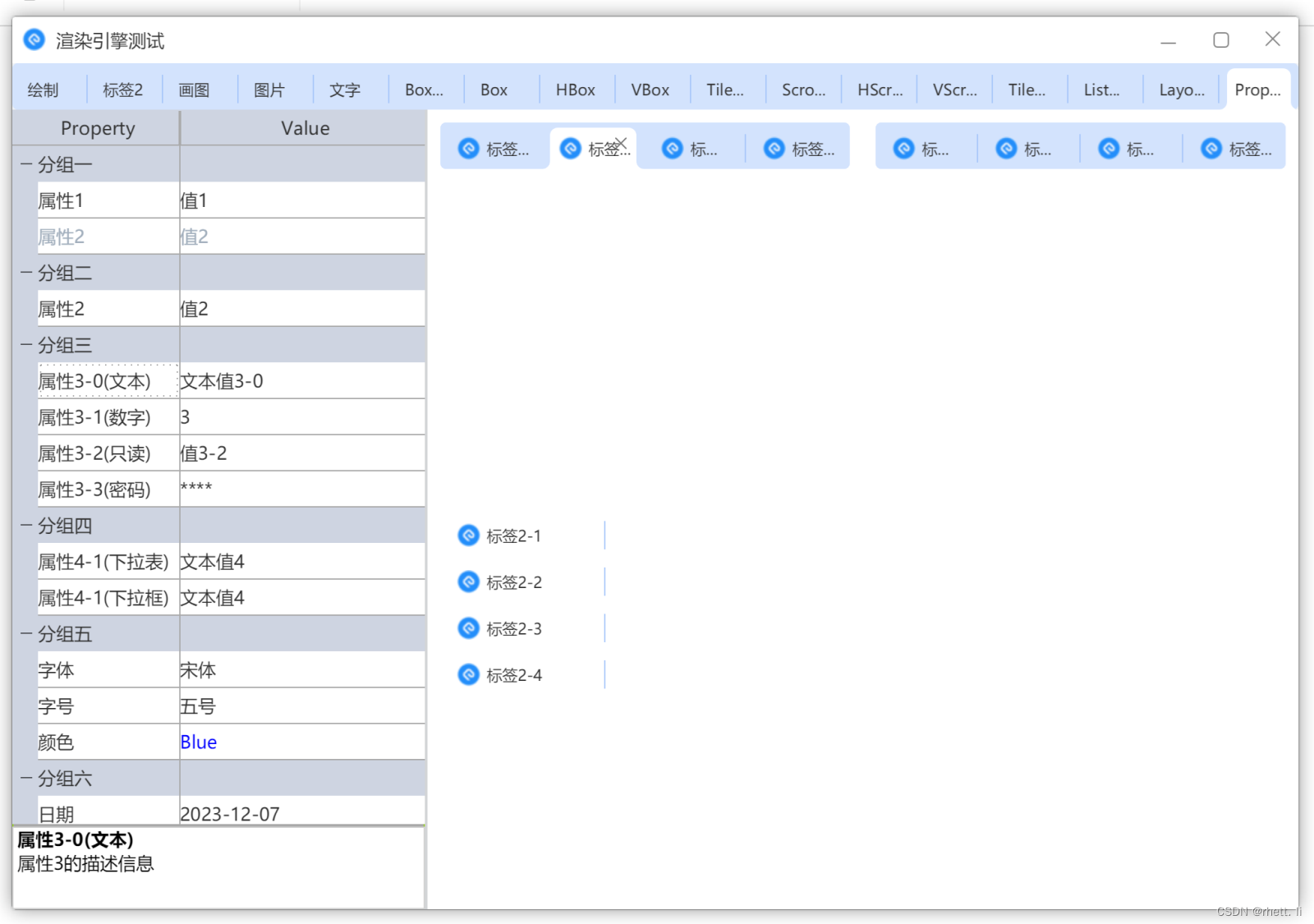
Task: Select the 属性3-0(文本) property row
Action: pyautogui.click(x=108, y=381)
